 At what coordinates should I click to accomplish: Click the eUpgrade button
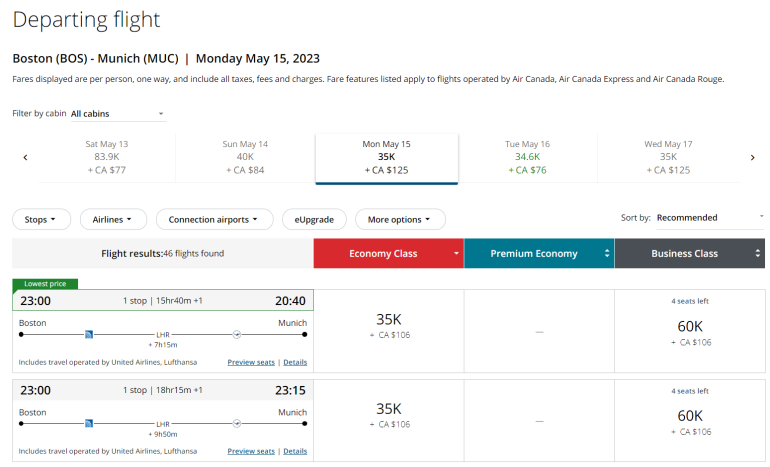[314, 219]
